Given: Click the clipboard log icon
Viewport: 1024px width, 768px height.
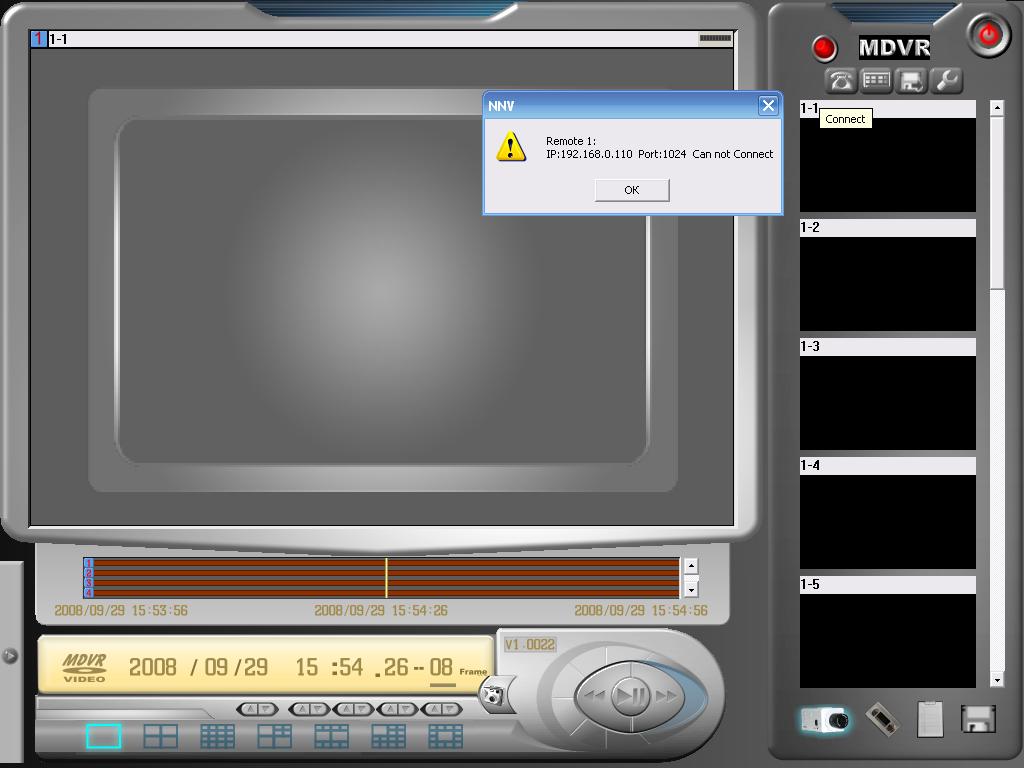Looking at the screenshot, I should pyautogui.click(x=930, y=718).
